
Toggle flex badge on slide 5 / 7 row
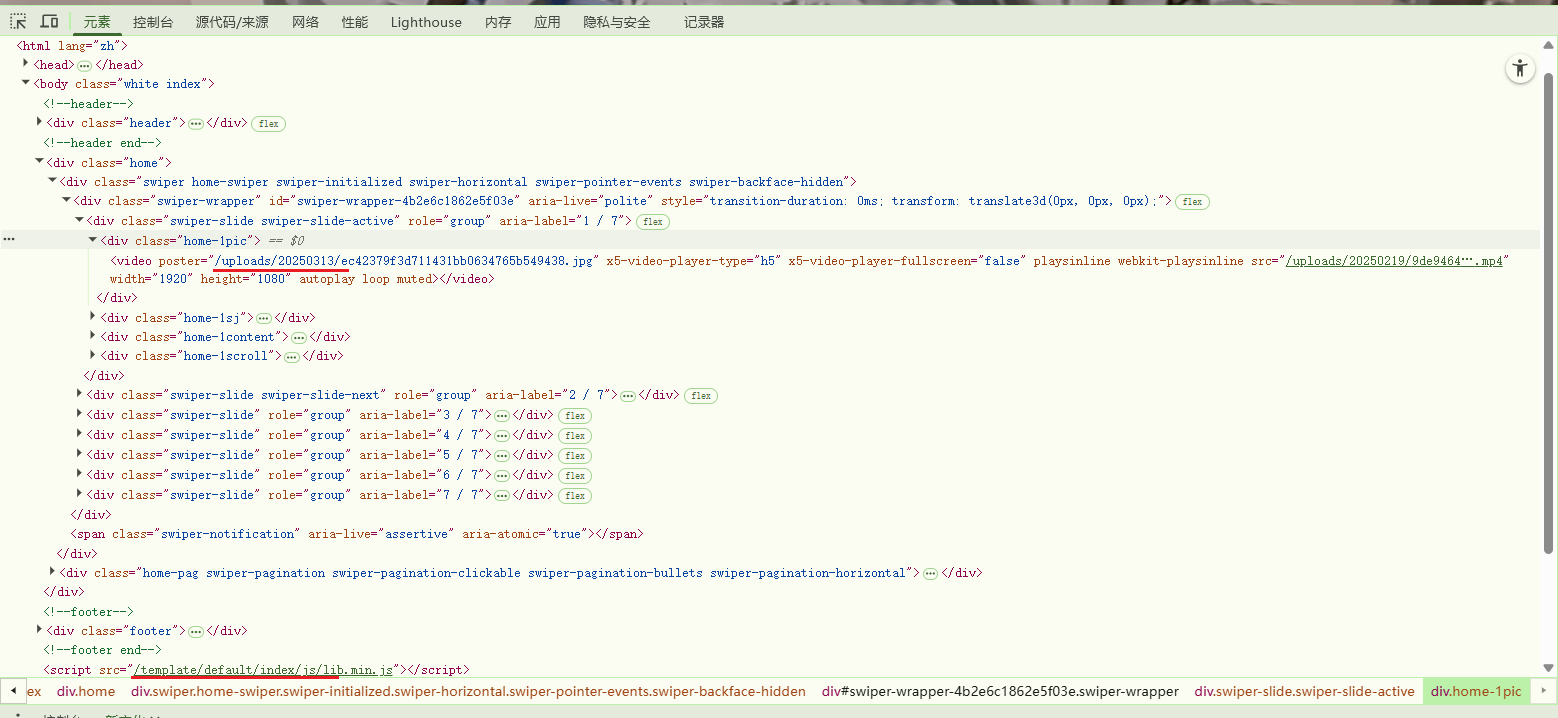pyautogui.click(x=574, y=456)
